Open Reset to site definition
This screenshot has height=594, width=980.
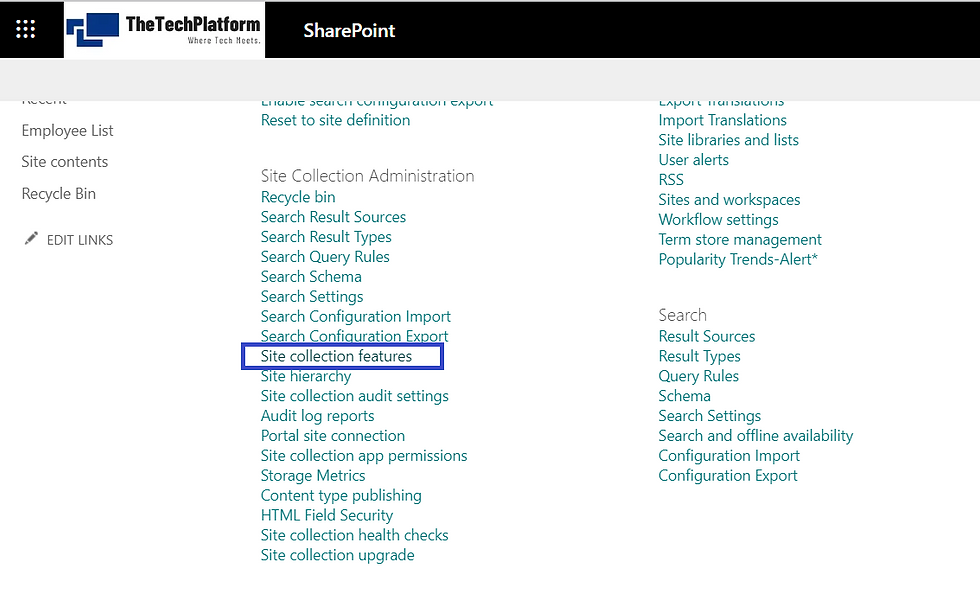(336, 120)
